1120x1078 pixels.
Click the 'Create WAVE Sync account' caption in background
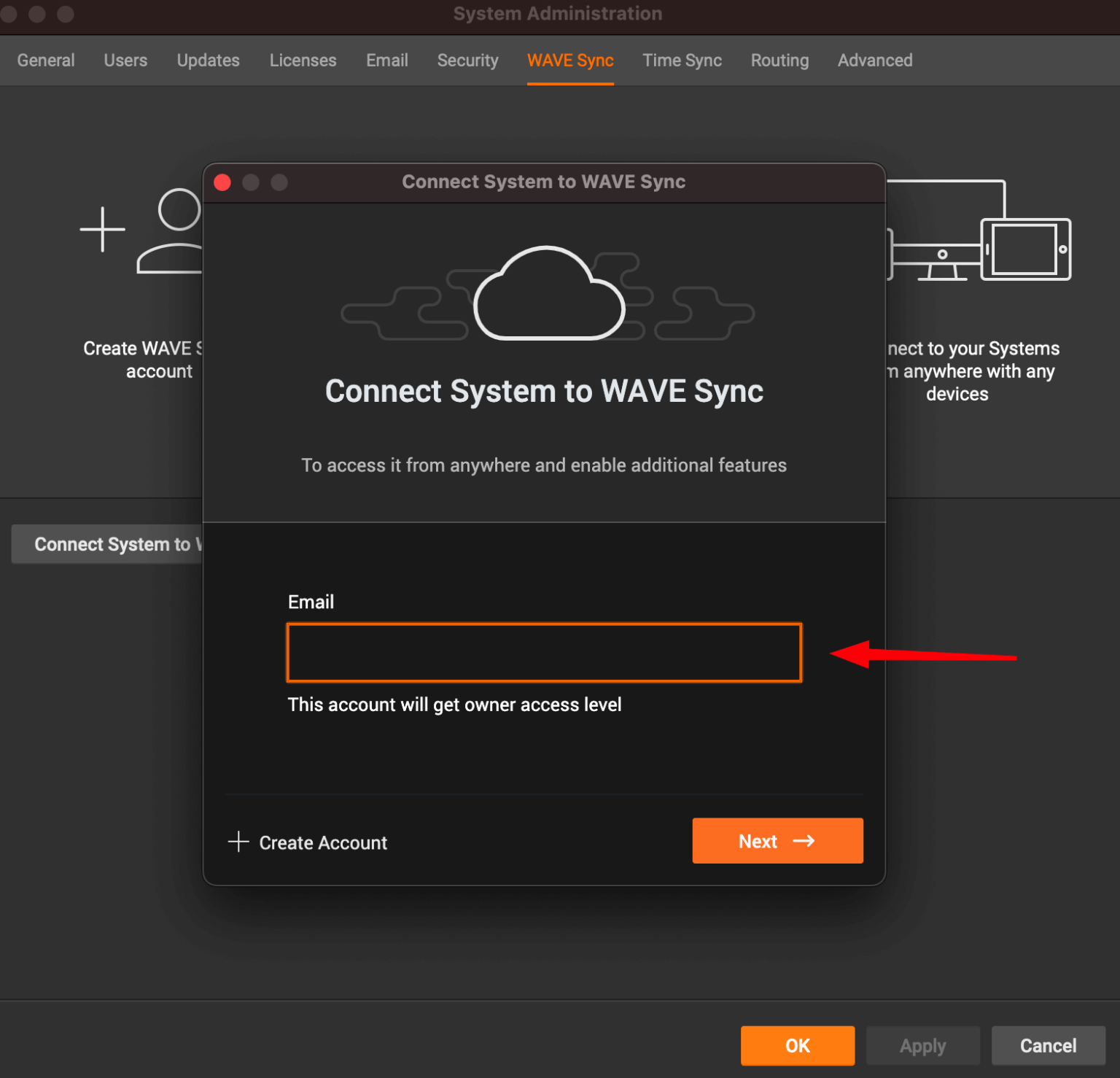(143, 360)
